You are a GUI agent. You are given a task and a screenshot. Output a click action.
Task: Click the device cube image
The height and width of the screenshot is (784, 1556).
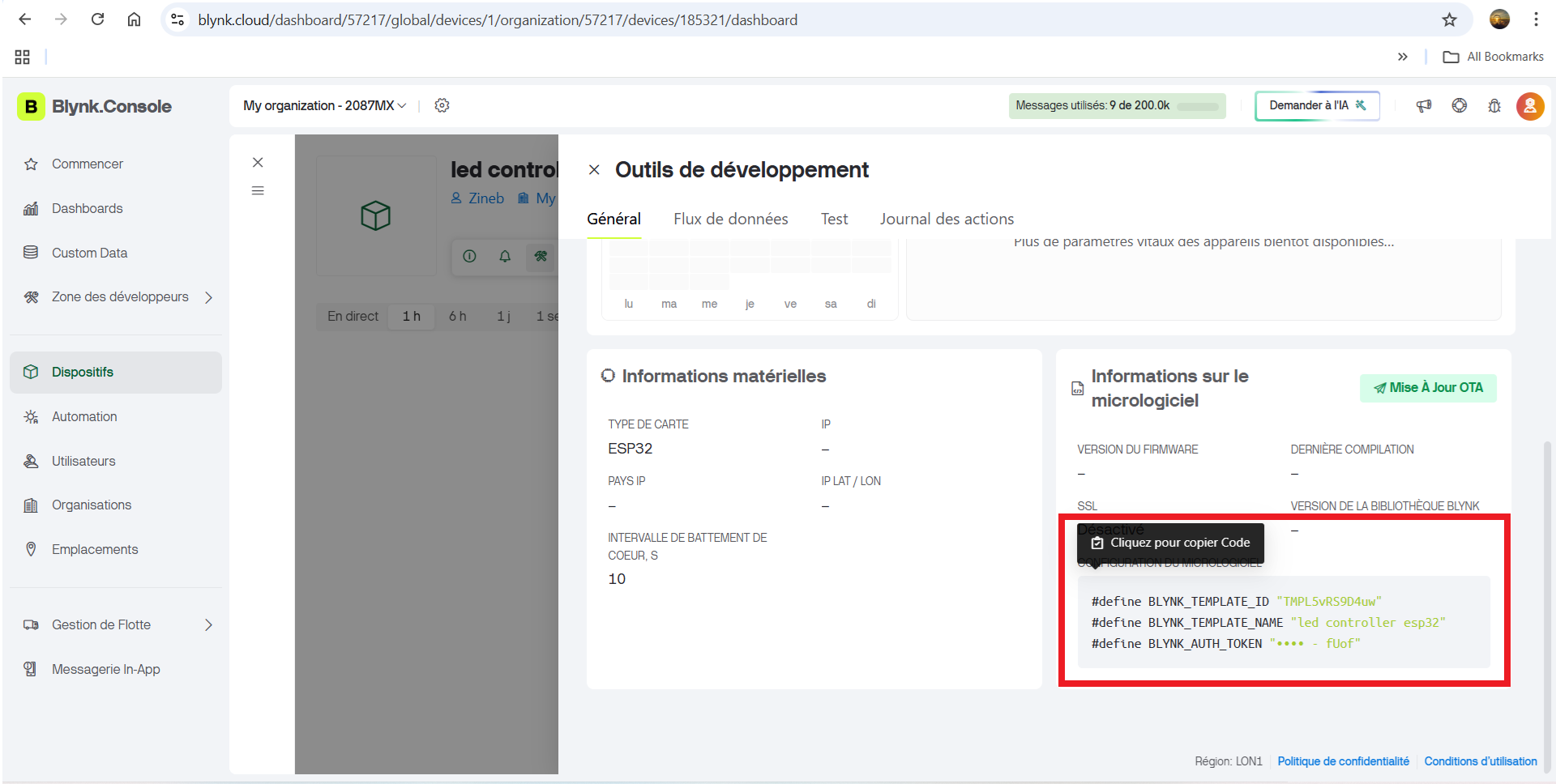tap(375, 215)
